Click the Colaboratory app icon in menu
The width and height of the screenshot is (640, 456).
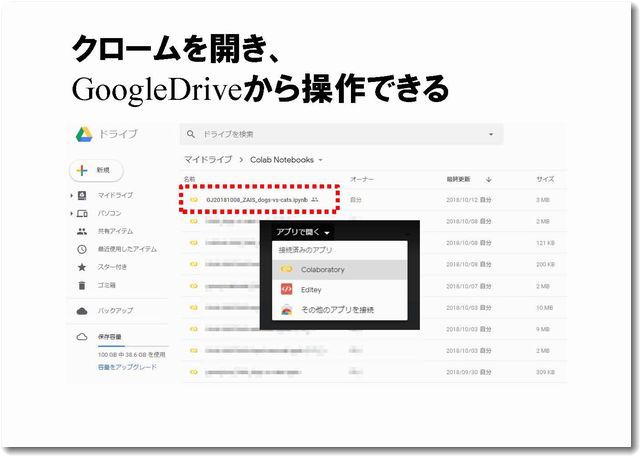click(x=287, y=269)
